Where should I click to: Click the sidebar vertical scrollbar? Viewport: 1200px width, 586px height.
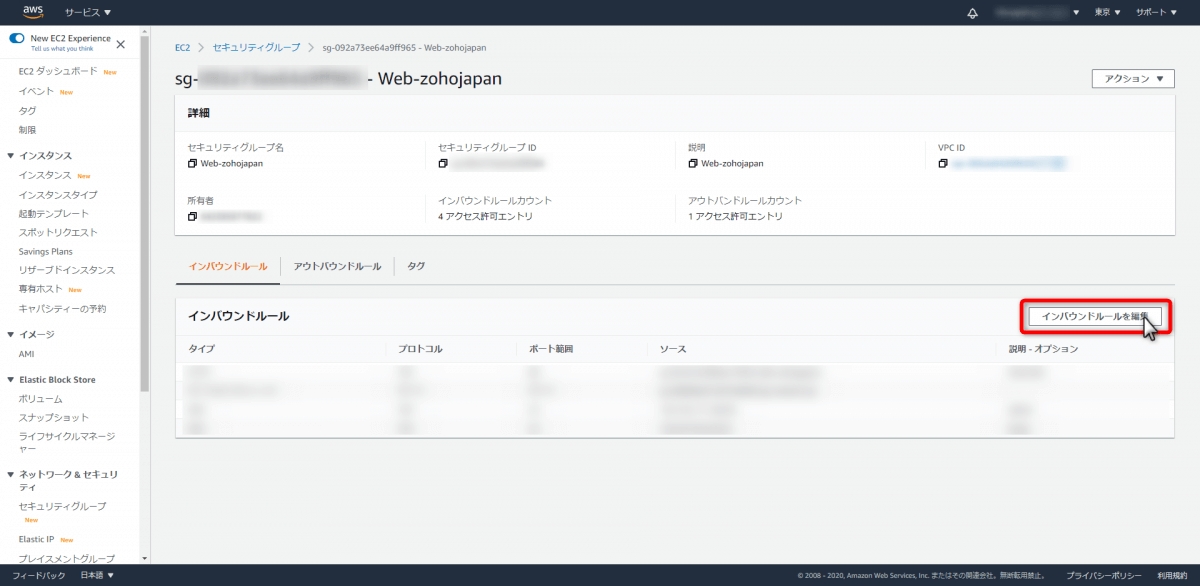pyautogui.click(x=145, y=215)
